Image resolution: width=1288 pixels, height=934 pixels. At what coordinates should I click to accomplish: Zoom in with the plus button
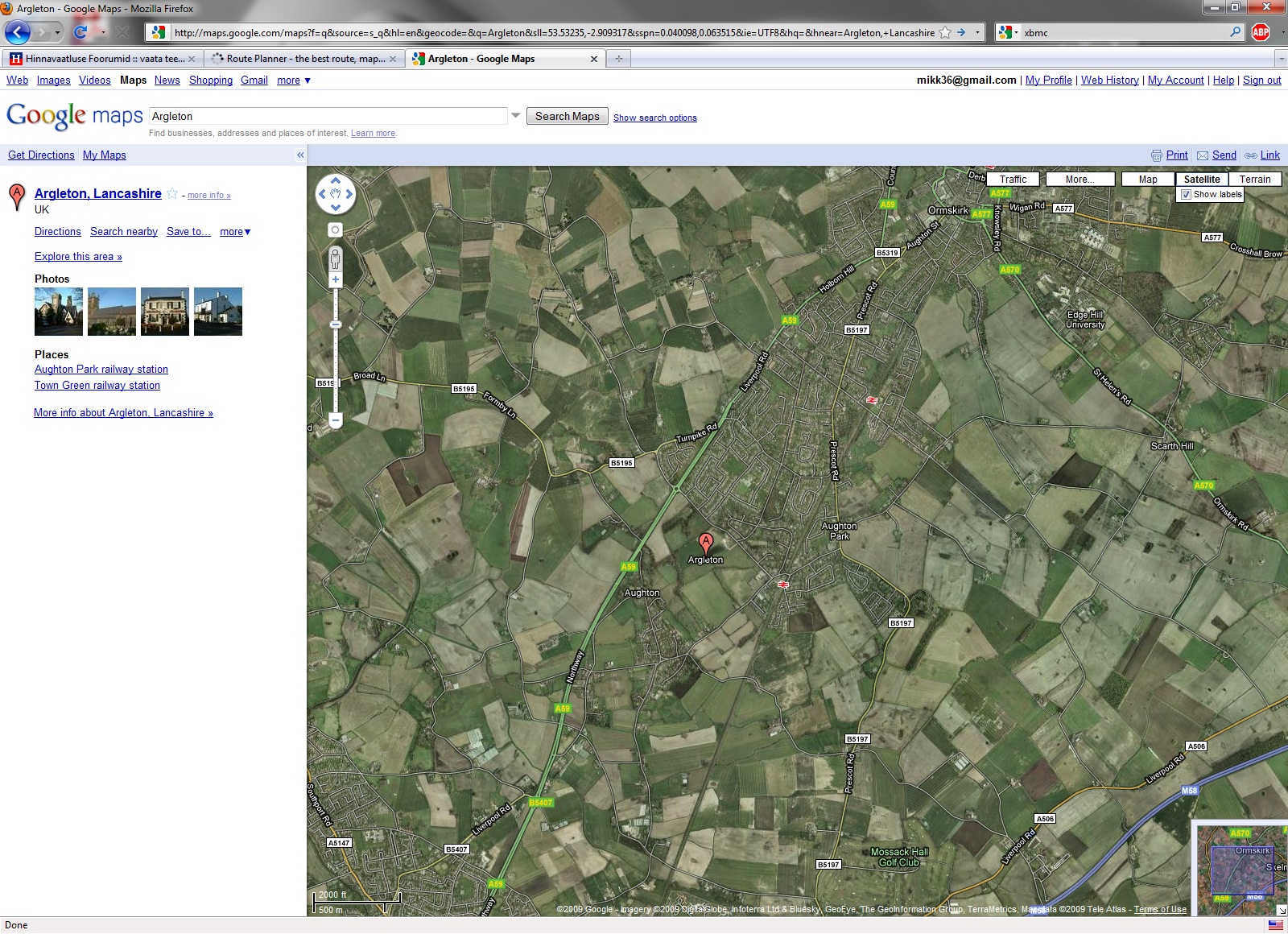click(336, 279)
